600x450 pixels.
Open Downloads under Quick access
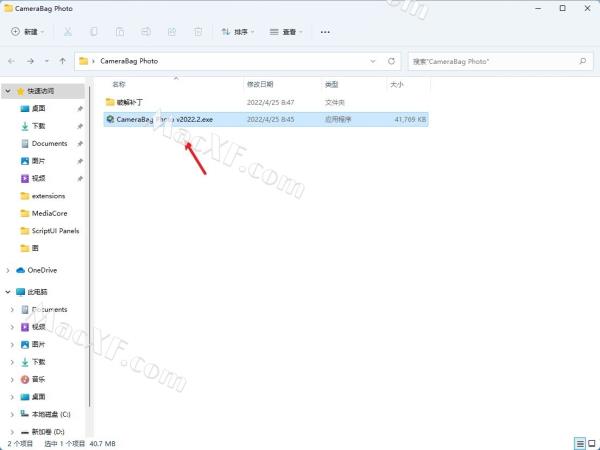[38, 126]
